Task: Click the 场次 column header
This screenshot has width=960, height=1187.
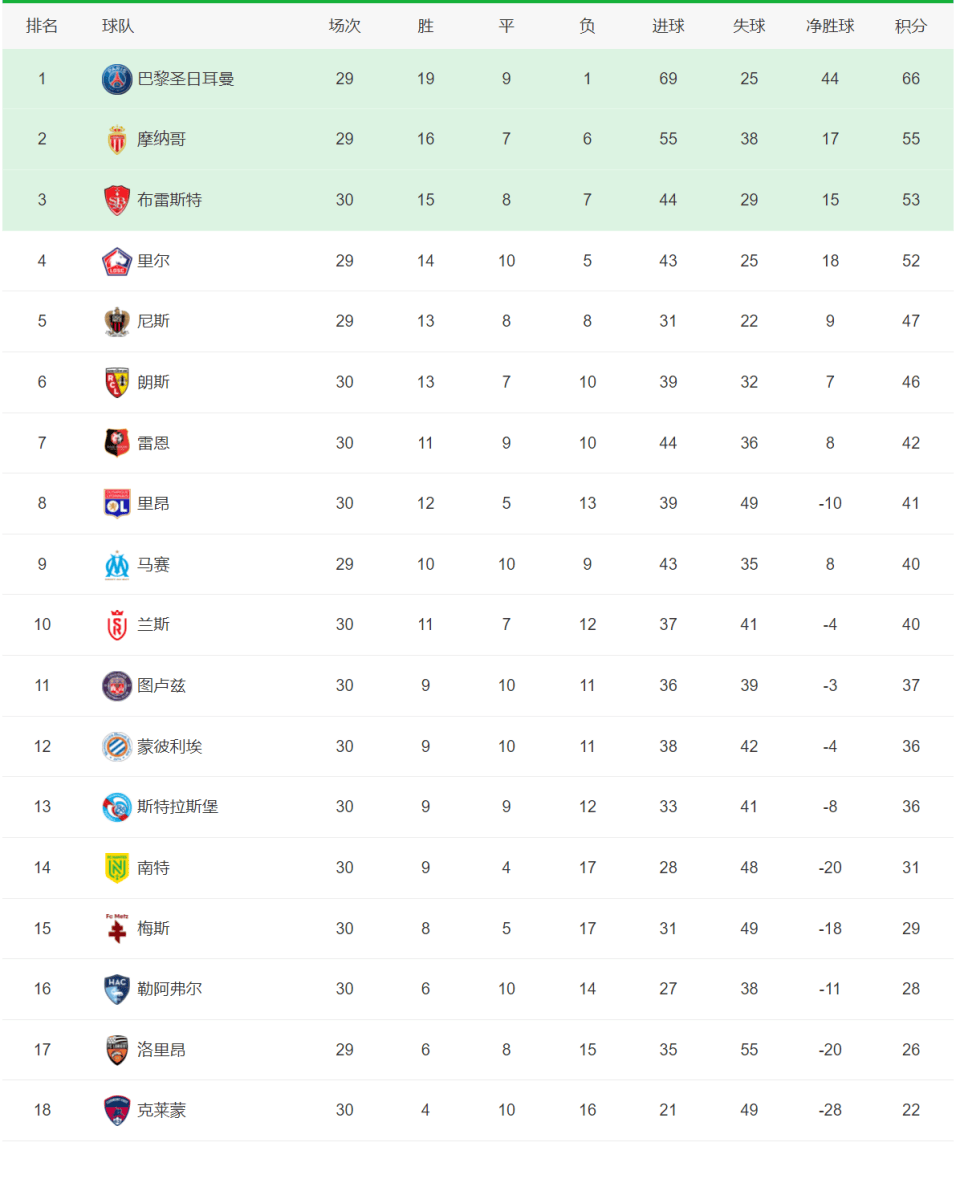Action: click(345, 26)
